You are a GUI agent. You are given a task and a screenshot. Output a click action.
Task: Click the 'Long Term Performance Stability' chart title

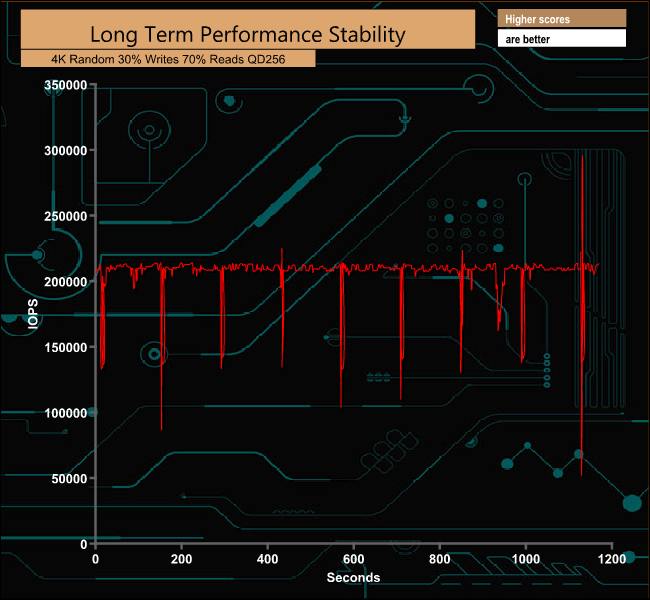point(247,35)
